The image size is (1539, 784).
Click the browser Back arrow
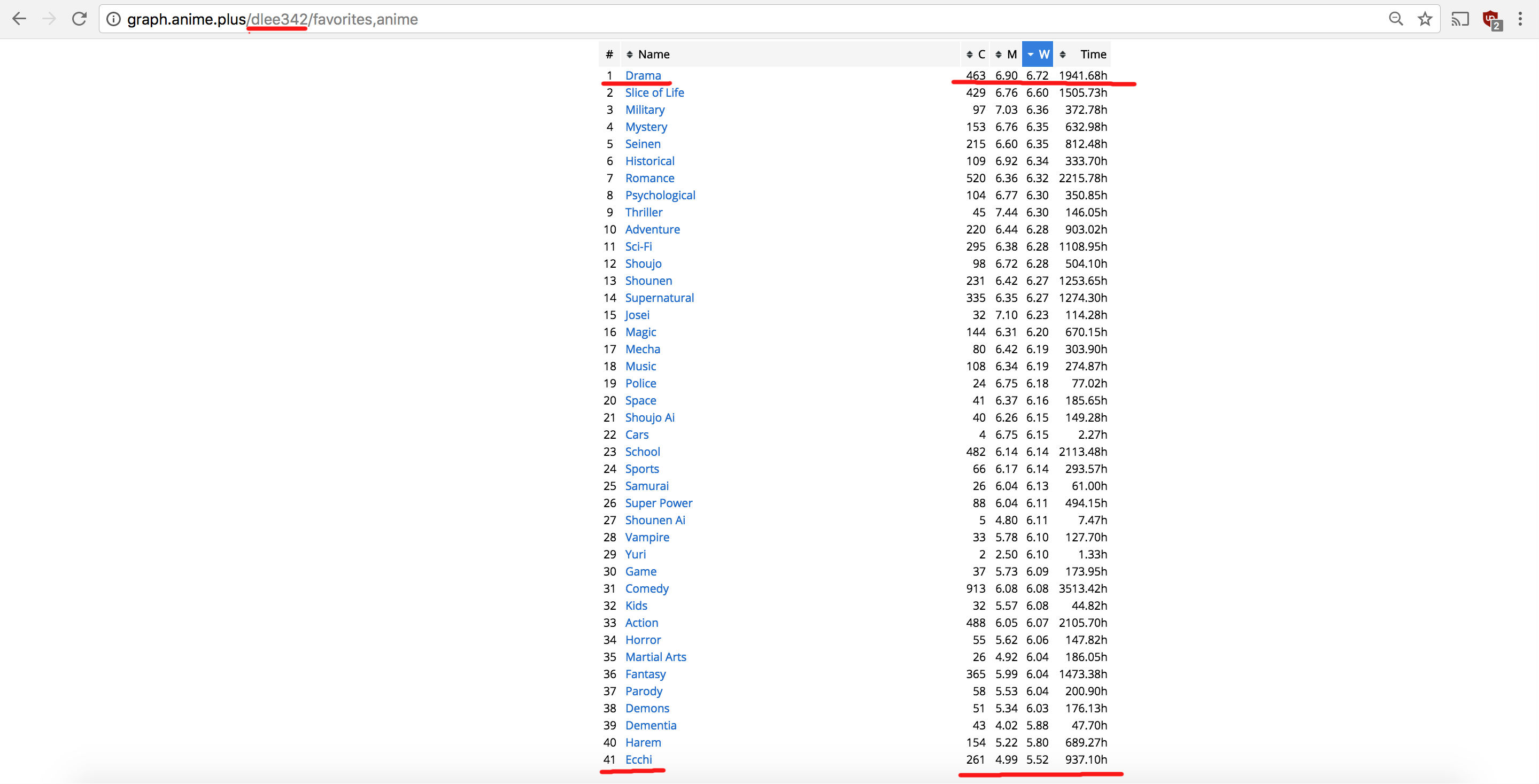pos(19,19)
